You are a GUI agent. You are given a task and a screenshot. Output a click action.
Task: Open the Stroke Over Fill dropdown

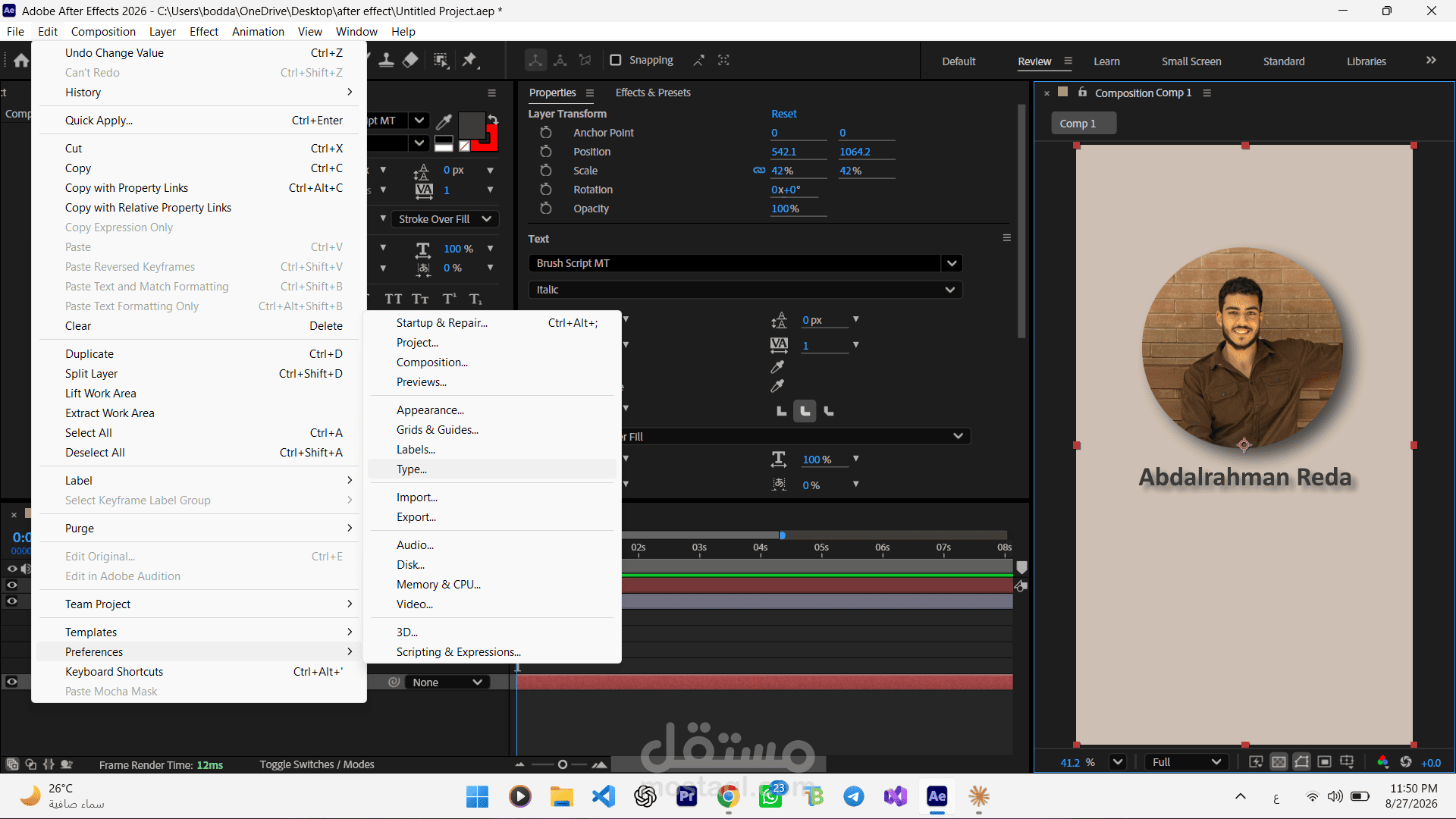click(445, 219)
